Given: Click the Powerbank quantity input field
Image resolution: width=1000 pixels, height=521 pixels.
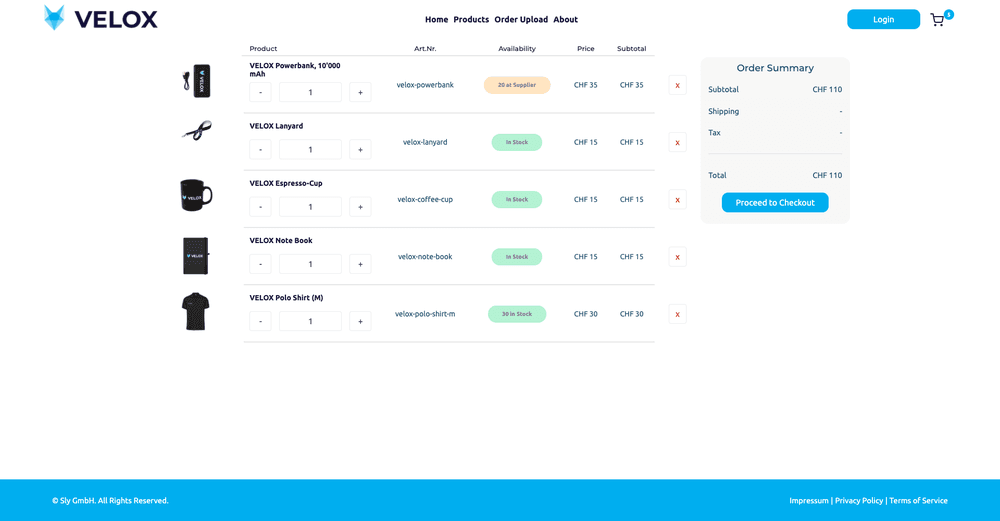Looking at the screenshot, I should [311, 92].
